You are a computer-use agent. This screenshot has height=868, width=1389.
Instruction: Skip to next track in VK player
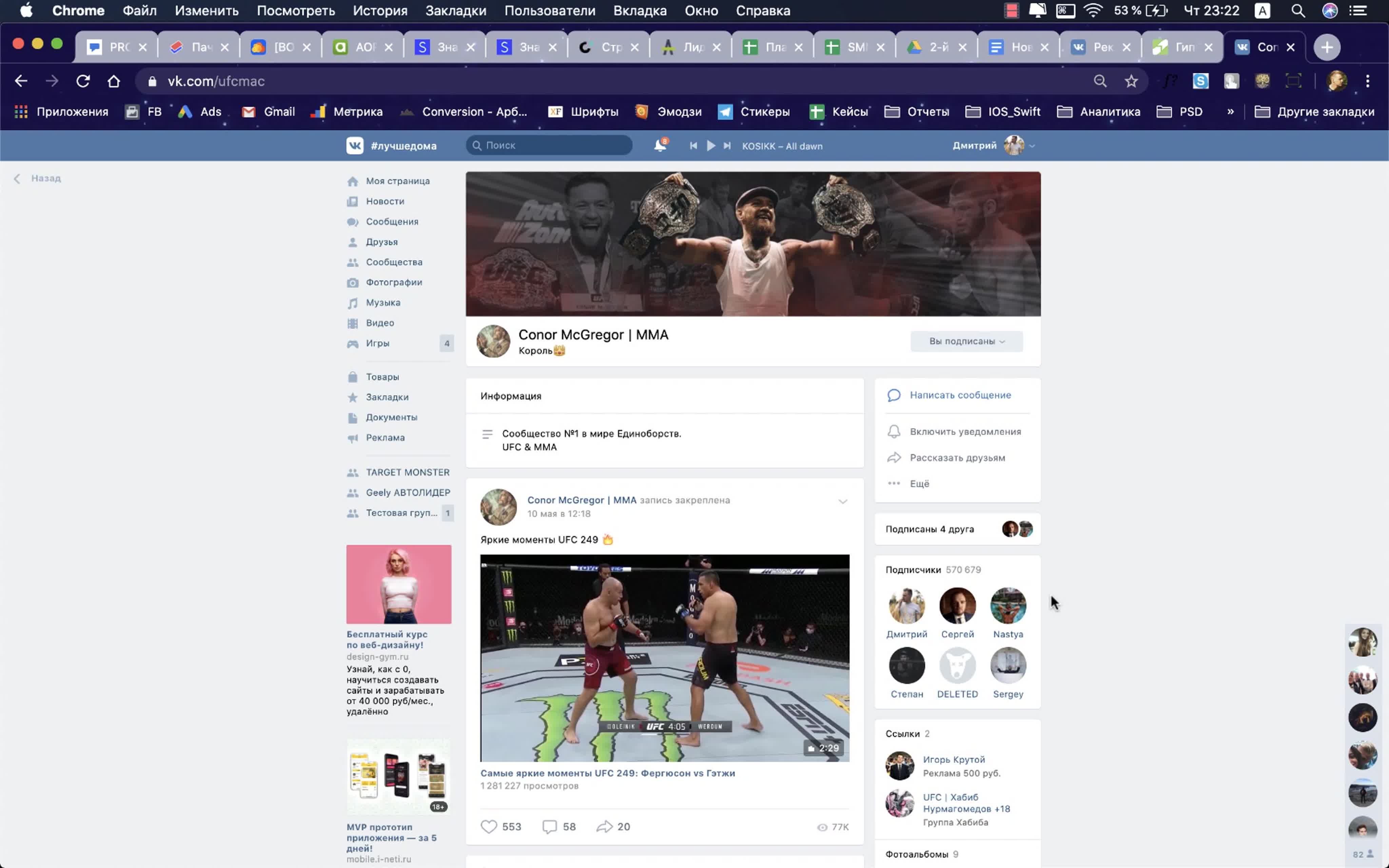pyautogui.click(x=727, y=146)
